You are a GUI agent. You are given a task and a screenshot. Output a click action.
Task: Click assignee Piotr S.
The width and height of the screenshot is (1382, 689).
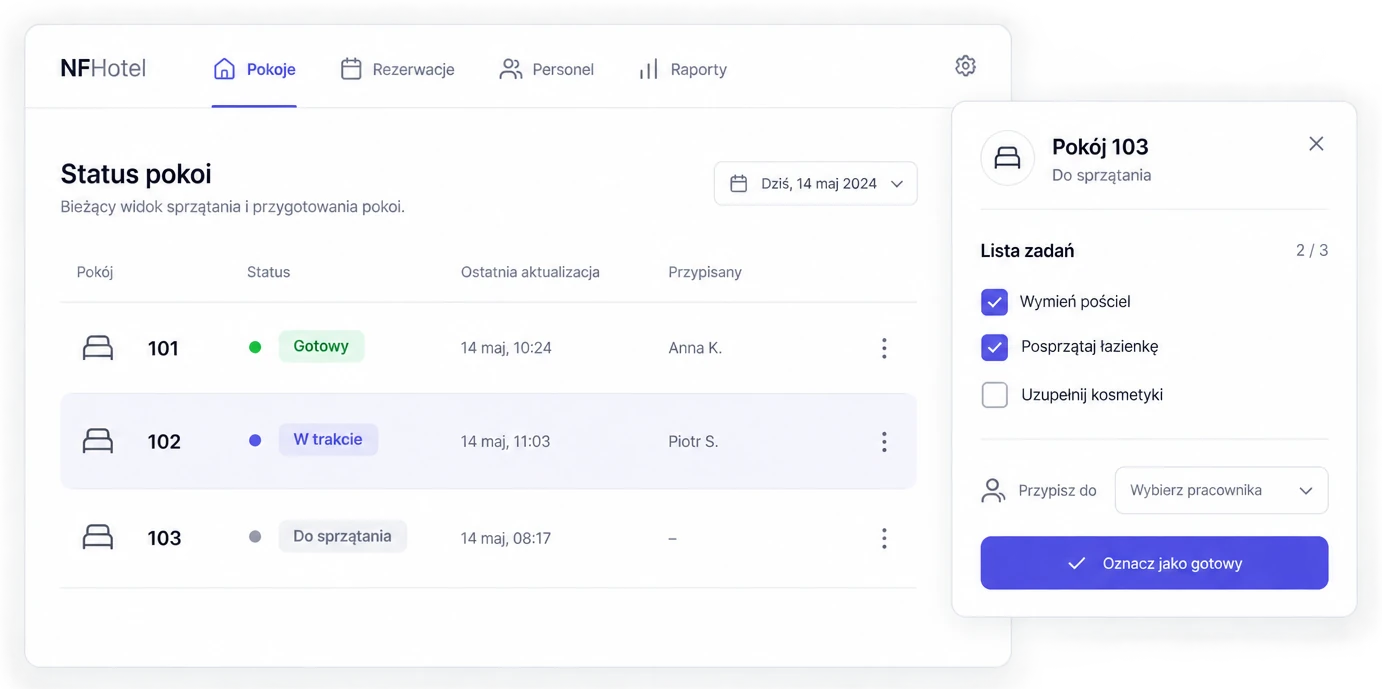coord(693,441)
